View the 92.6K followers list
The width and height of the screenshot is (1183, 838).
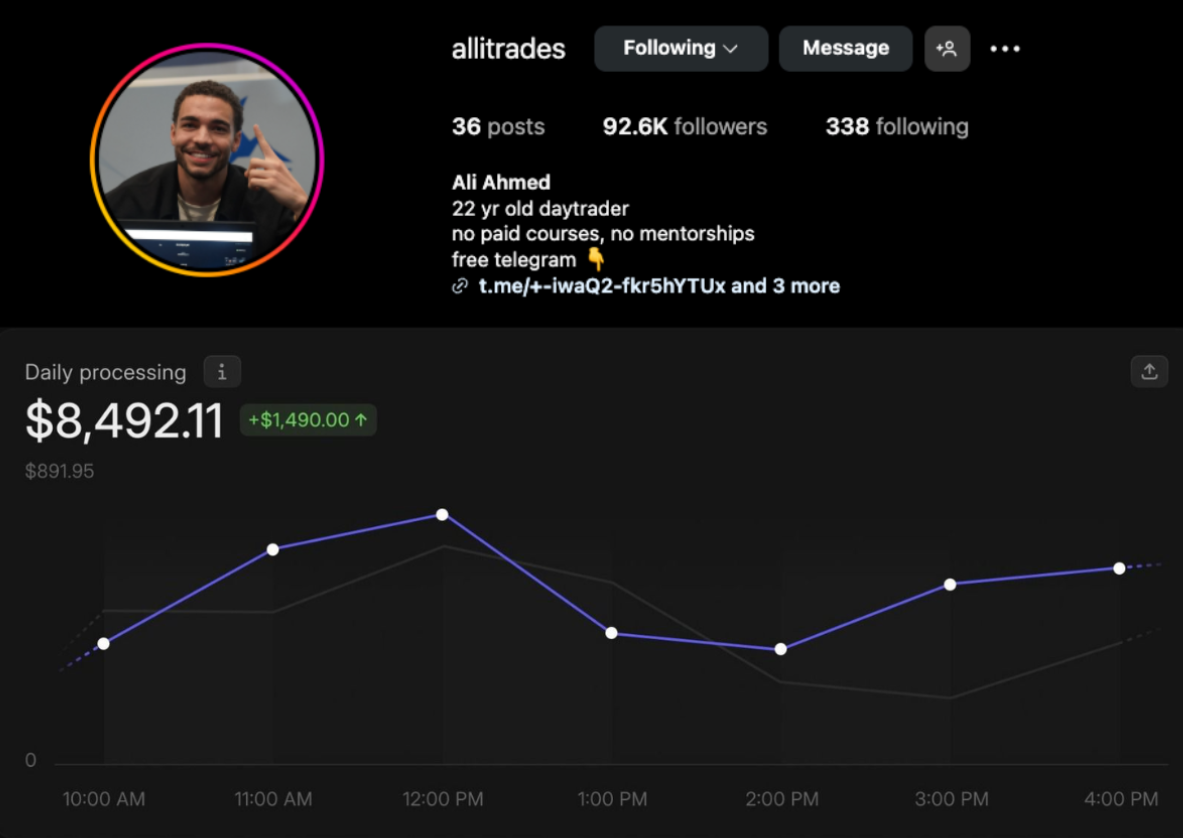(684, 127)
